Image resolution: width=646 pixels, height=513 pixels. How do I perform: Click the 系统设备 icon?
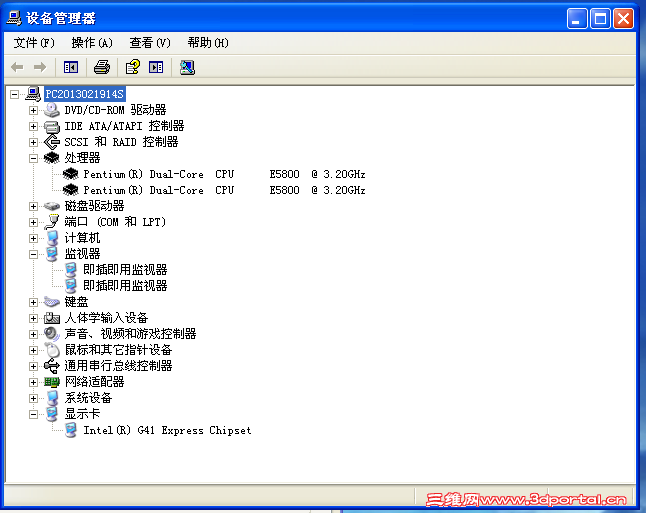(52, 398)
